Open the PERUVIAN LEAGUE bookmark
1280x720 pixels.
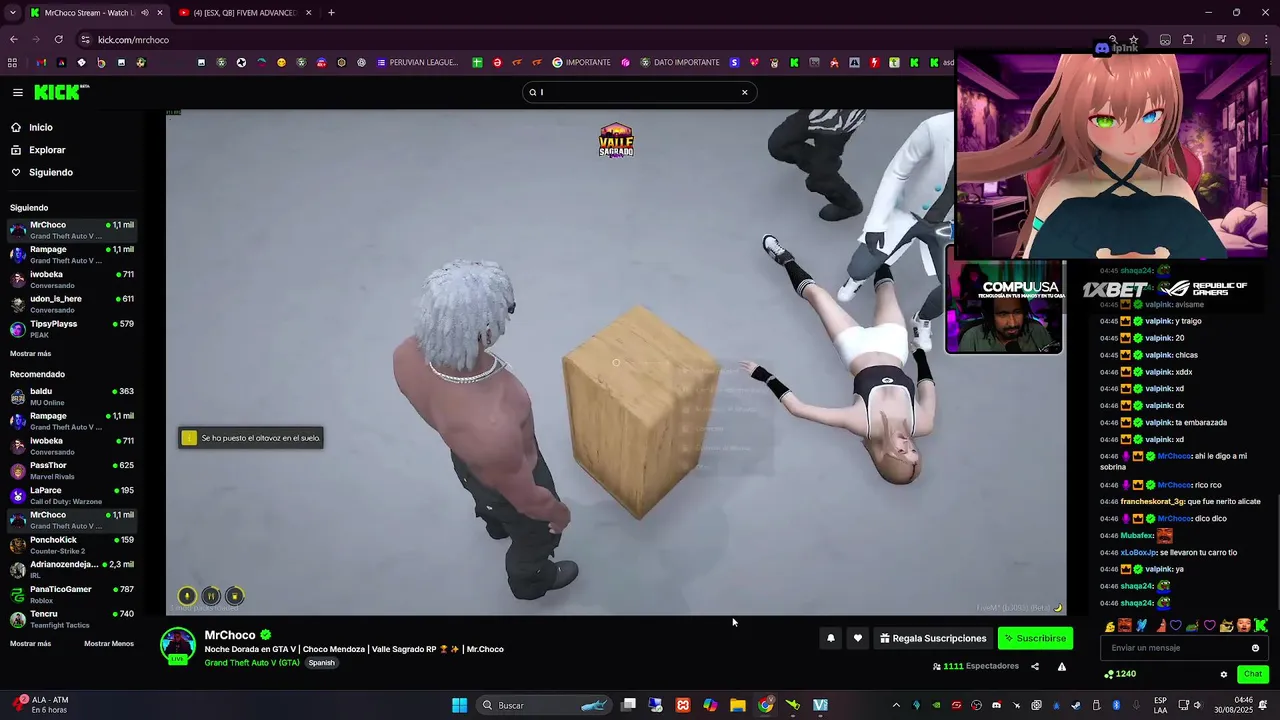[417, 62]
